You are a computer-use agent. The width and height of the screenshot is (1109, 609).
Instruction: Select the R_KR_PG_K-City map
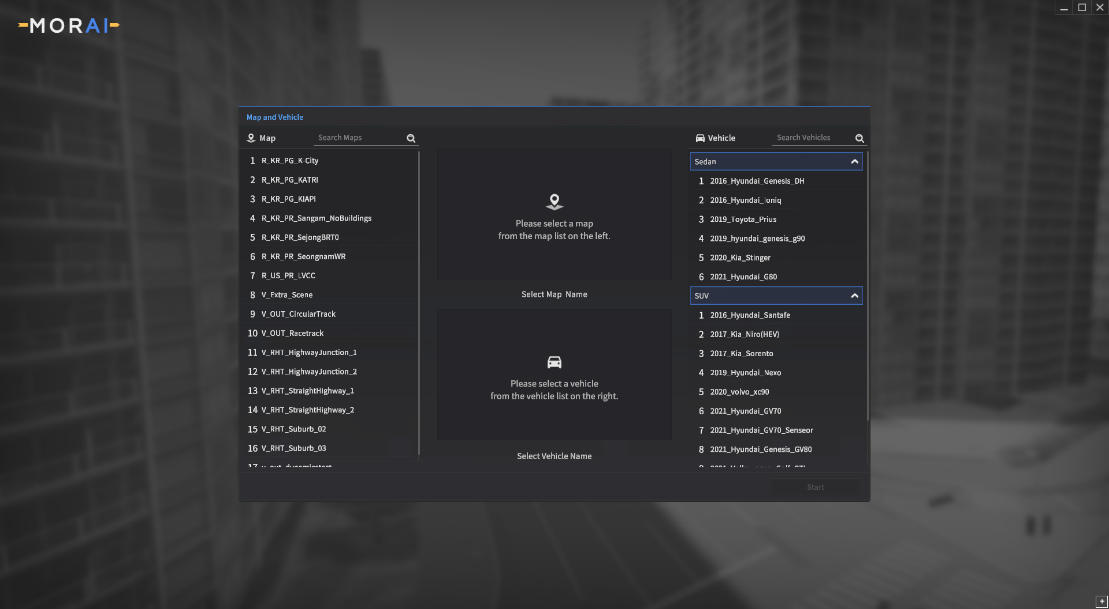click(290, 161)
